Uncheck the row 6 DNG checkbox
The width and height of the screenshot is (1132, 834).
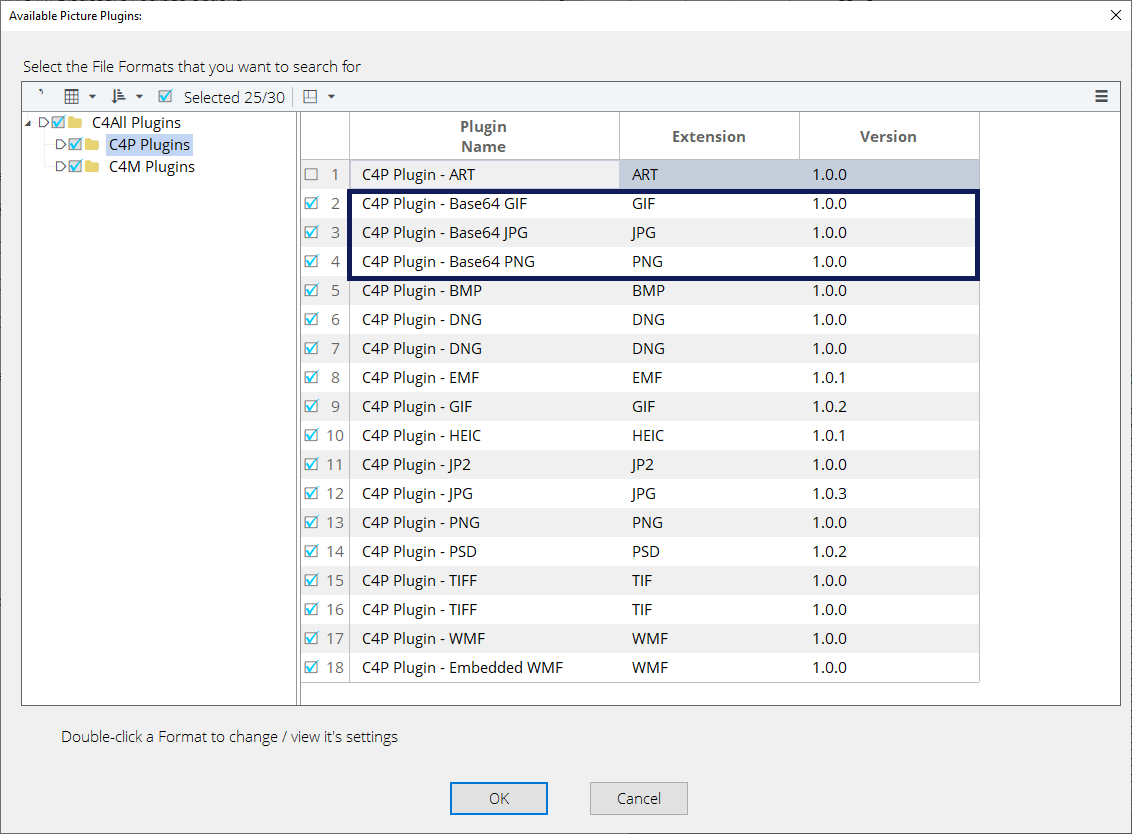(311, 318)
